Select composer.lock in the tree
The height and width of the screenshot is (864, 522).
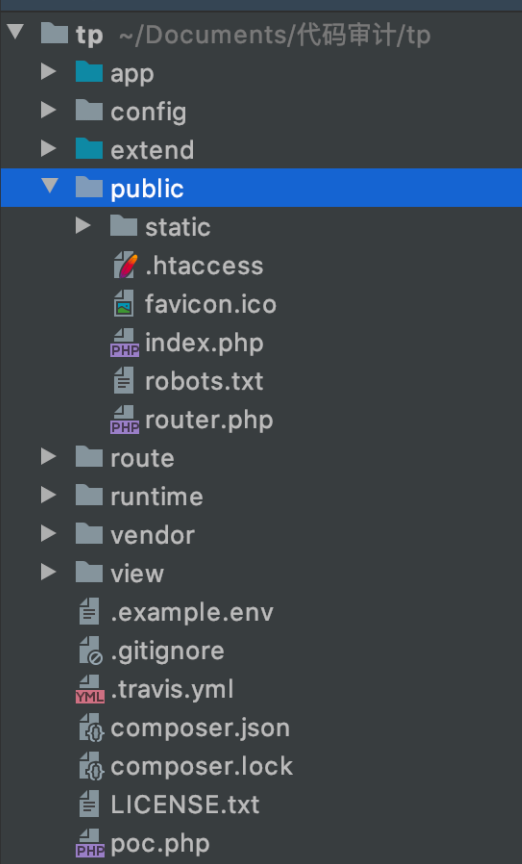[x=202, y=766]
